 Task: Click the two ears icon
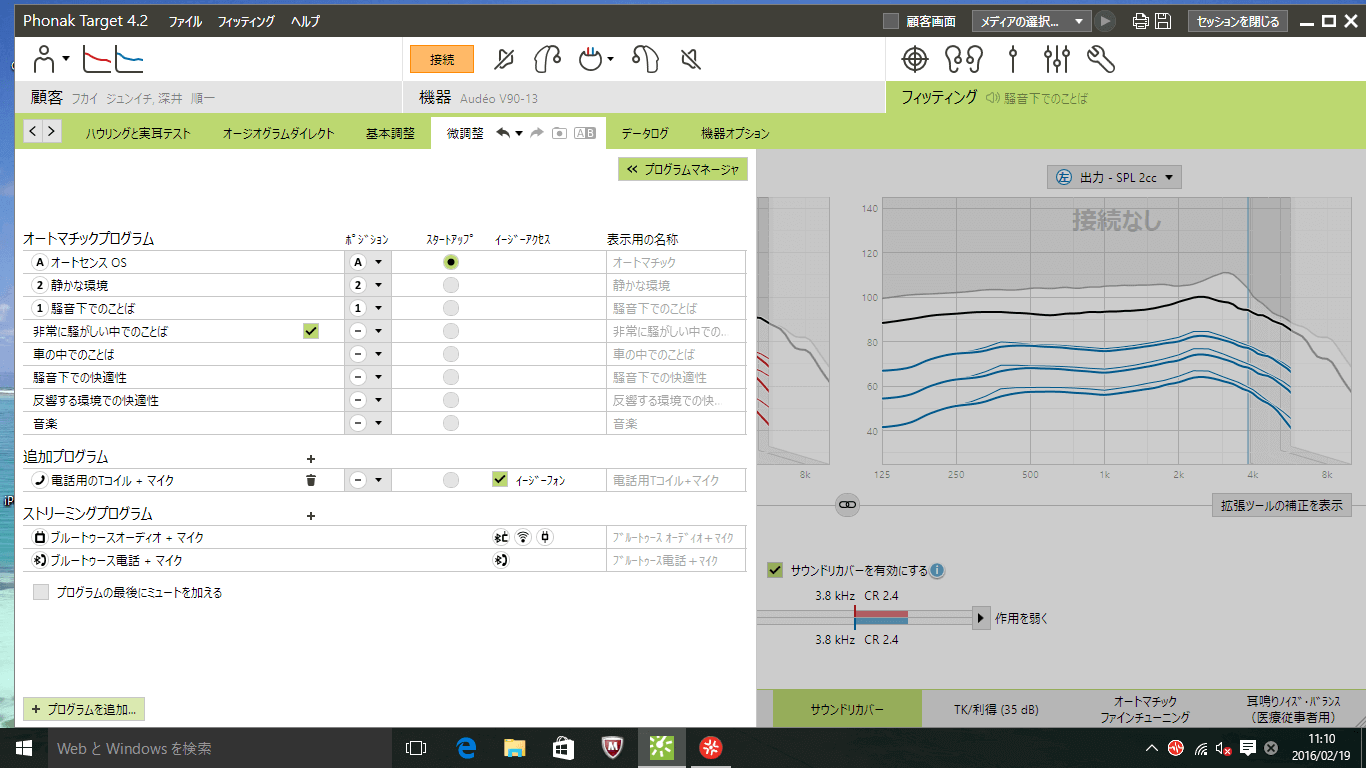[x=965, y=60]
